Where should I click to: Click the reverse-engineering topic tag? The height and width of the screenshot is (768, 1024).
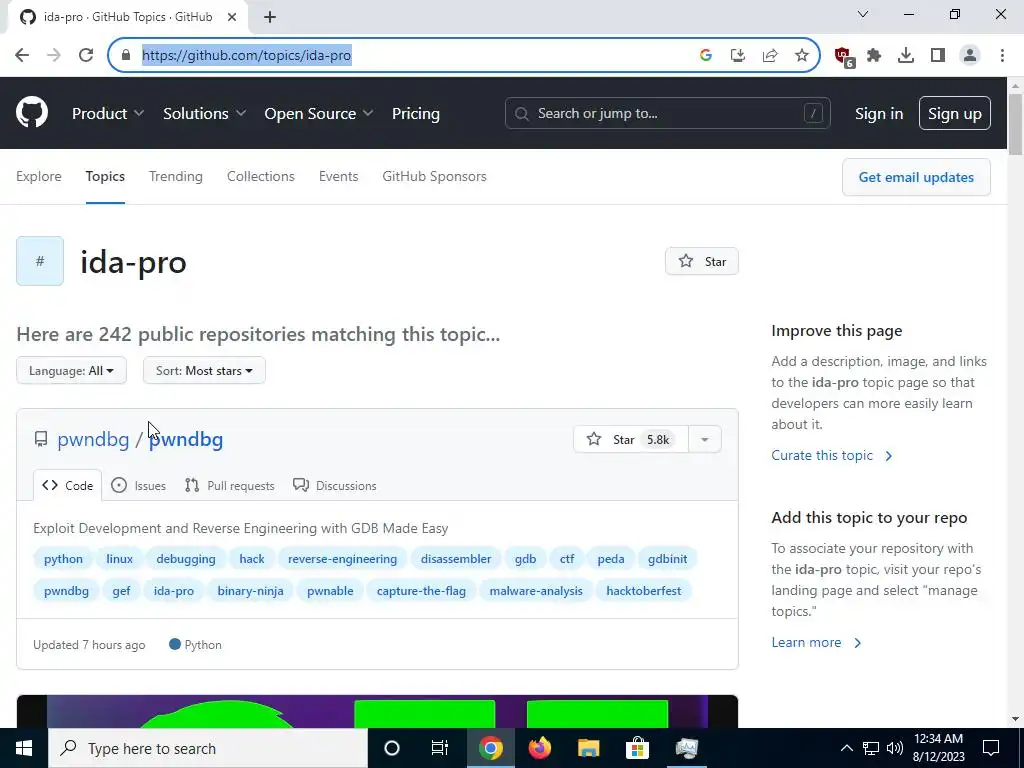(342, 559)
